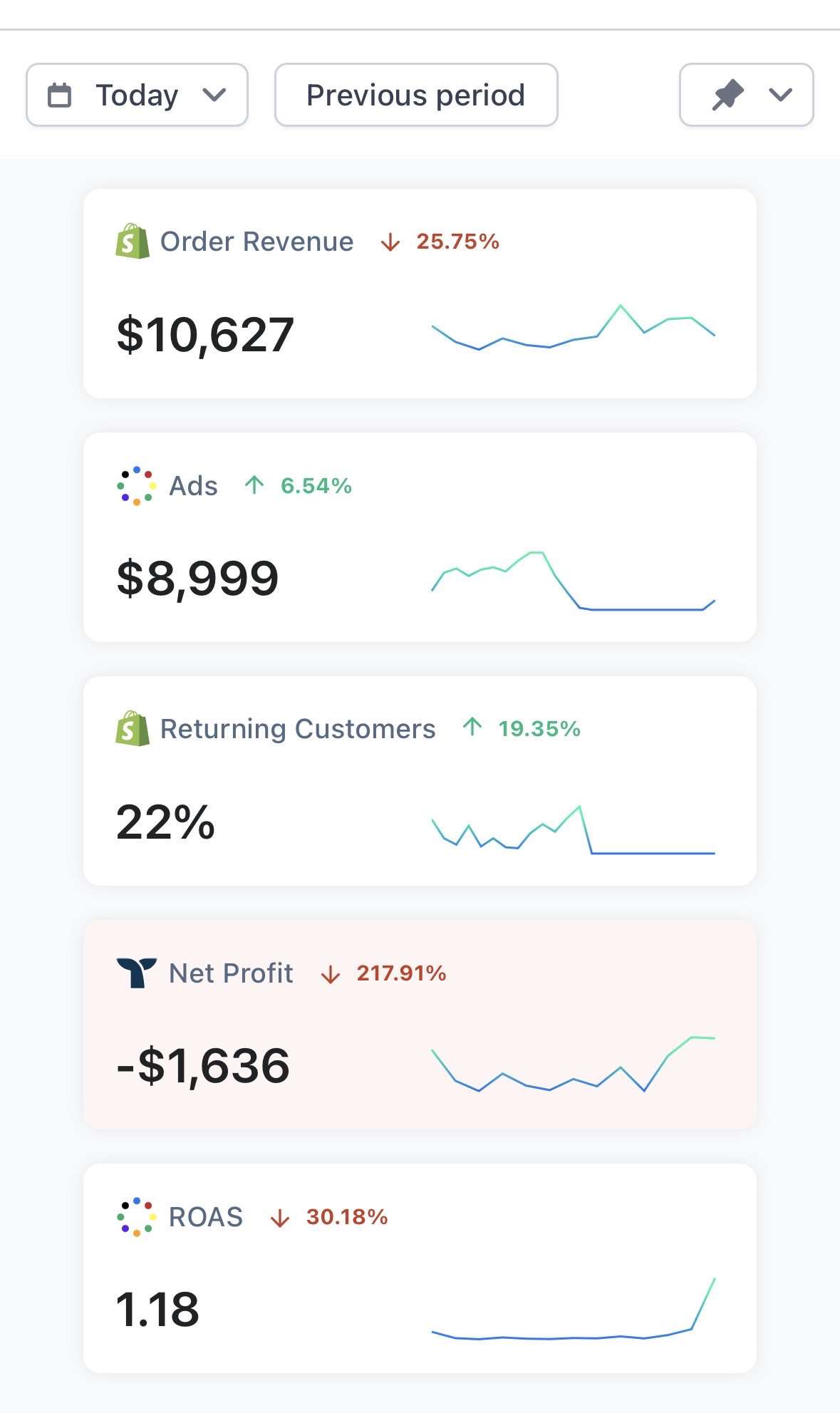
Task: Select the ROAS metric card title
Action: [x=206, y=1217]
